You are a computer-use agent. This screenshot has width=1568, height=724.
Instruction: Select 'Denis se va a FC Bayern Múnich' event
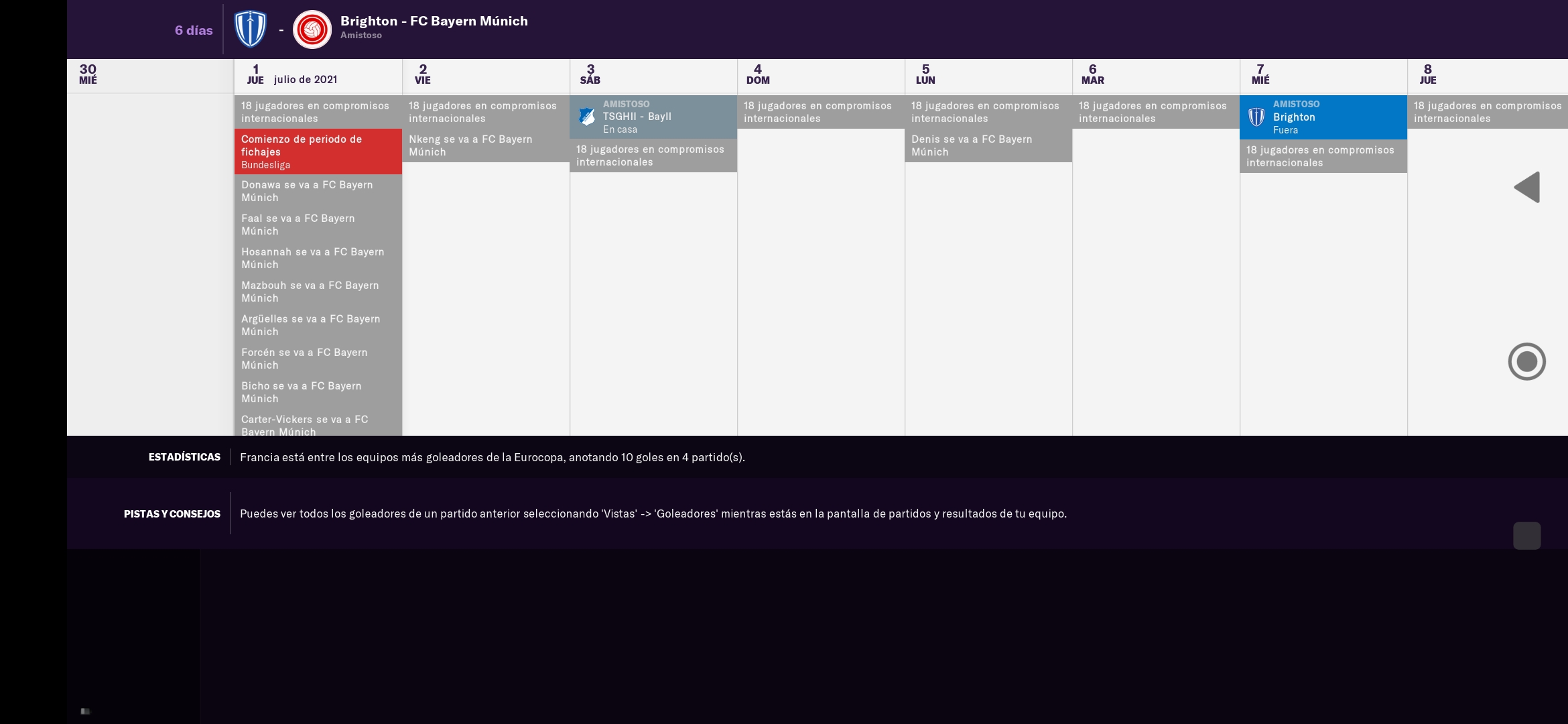pyautogui.click(x=988, y=145)
